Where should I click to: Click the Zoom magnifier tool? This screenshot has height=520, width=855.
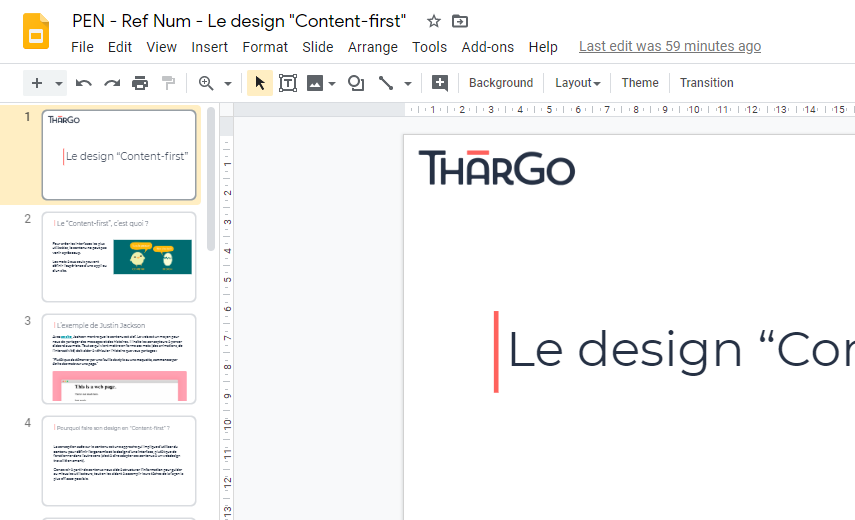pyautogui.click(x=206, y=83)
